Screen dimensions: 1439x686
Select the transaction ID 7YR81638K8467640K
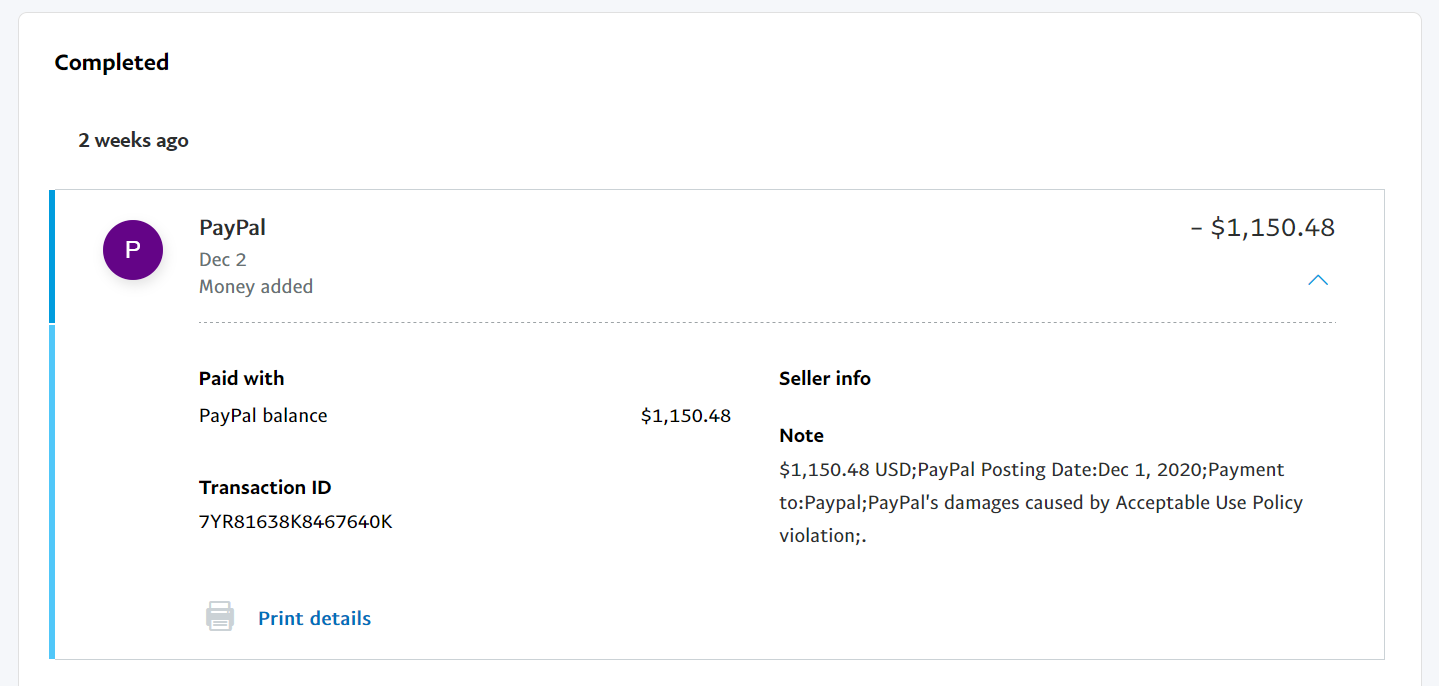point(295,521)
